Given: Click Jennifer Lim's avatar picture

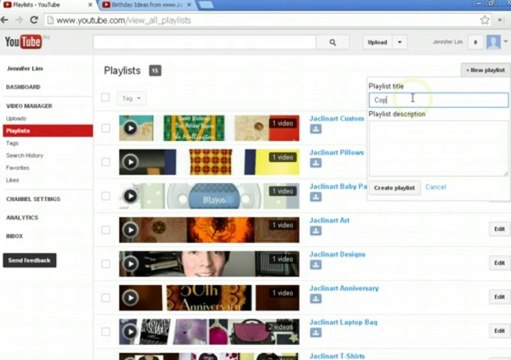Looking at the screenshot, I should coord(493,42).
